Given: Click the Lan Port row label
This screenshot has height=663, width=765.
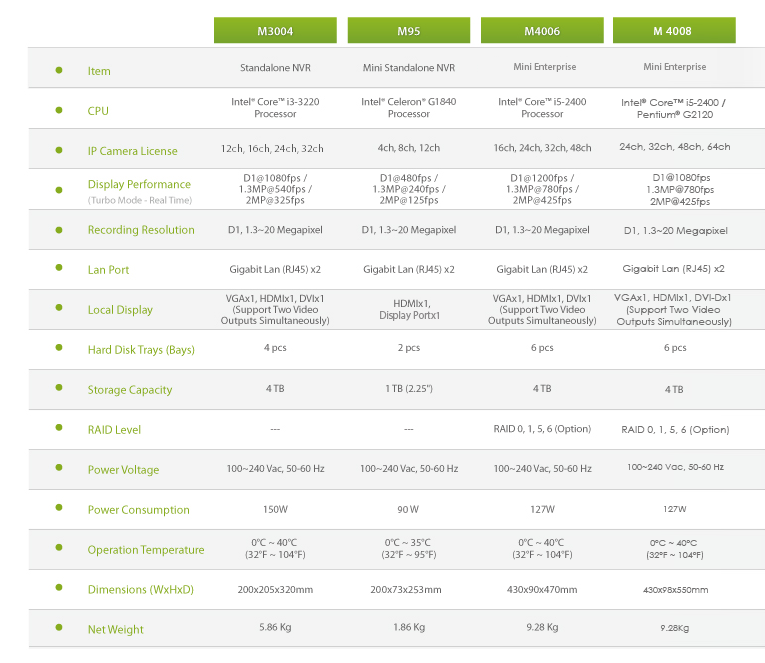Looking at the screenshot, I should click(x=108, y=270).
